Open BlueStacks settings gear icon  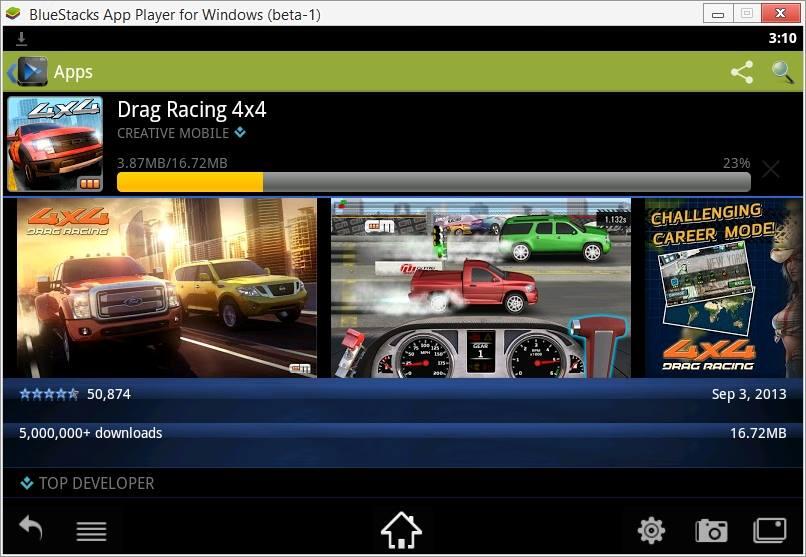(651, 530)
